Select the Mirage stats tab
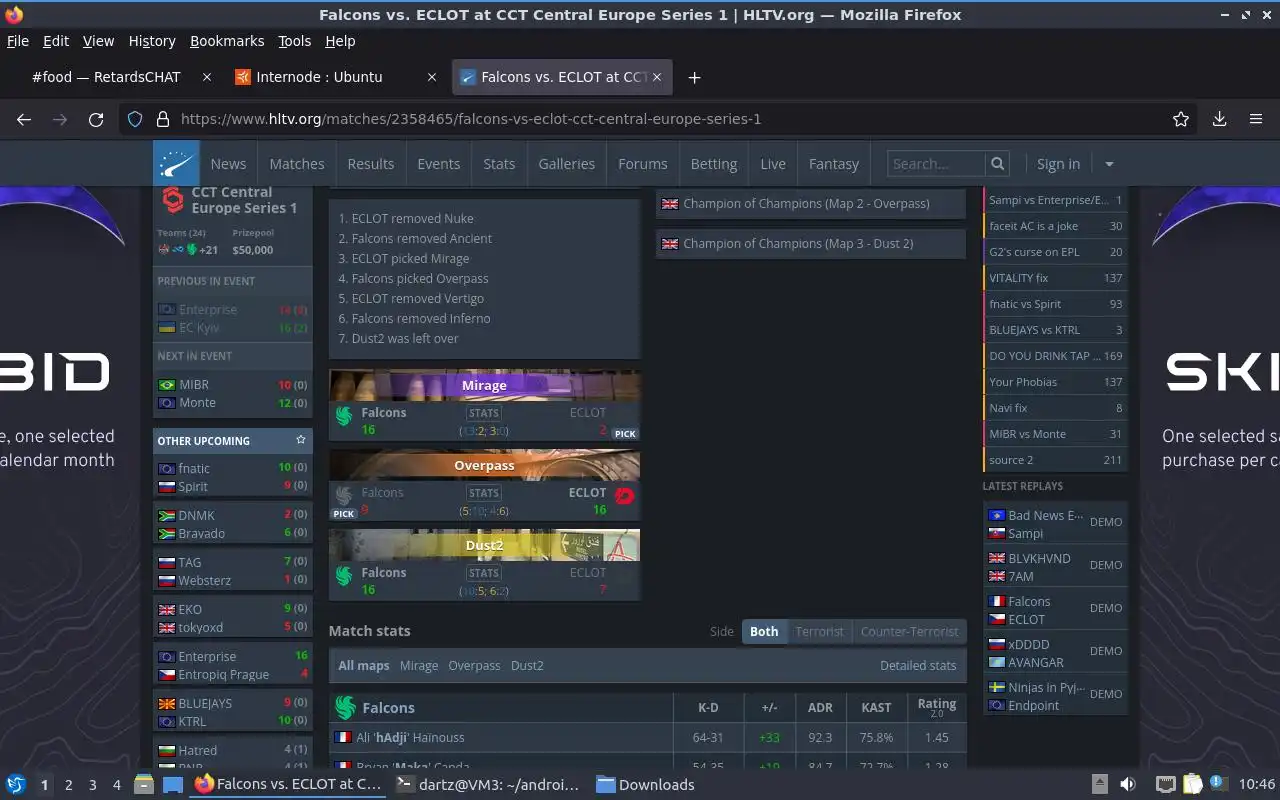1280x800 pixels. 419,665
